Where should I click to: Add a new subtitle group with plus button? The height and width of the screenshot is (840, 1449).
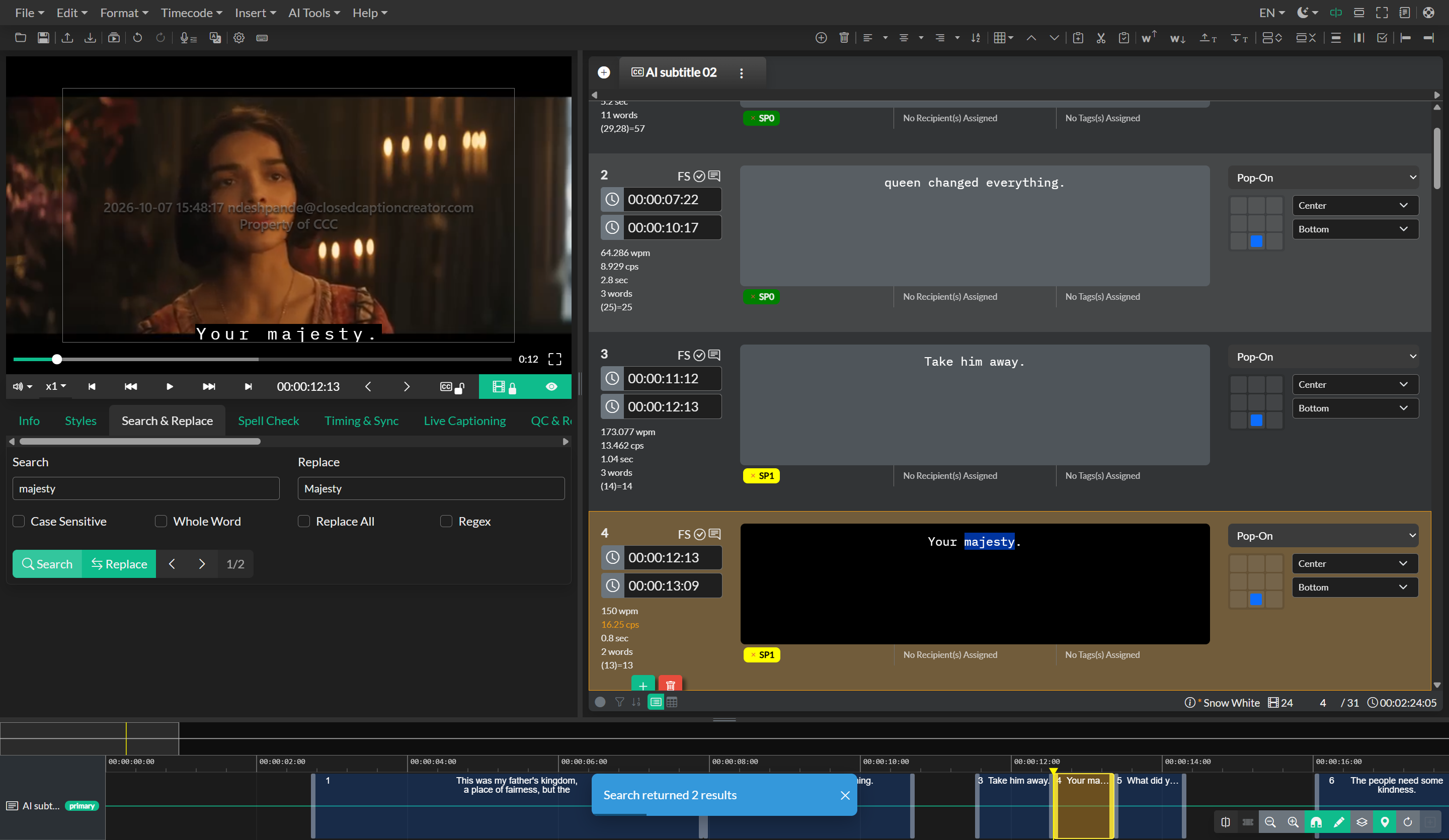point(604,72)
